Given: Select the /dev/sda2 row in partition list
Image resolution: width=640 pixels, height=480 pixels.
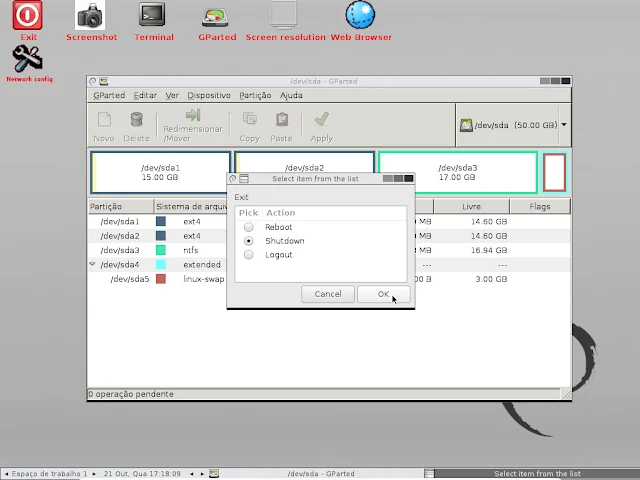Looking at the screenshot, I should 329,236.
